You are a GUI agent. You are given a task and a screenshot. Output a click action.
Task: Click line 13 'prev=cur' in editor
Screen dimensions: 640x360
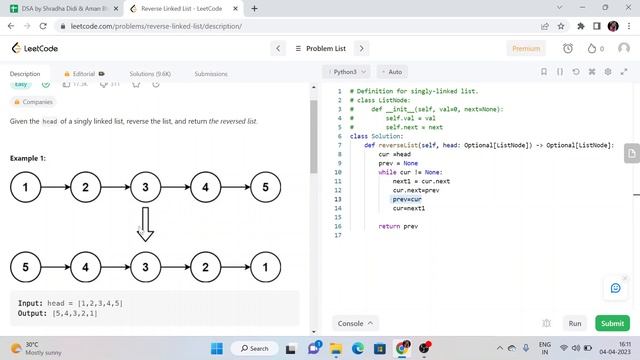pyautogui.click(x=407, y=199)
